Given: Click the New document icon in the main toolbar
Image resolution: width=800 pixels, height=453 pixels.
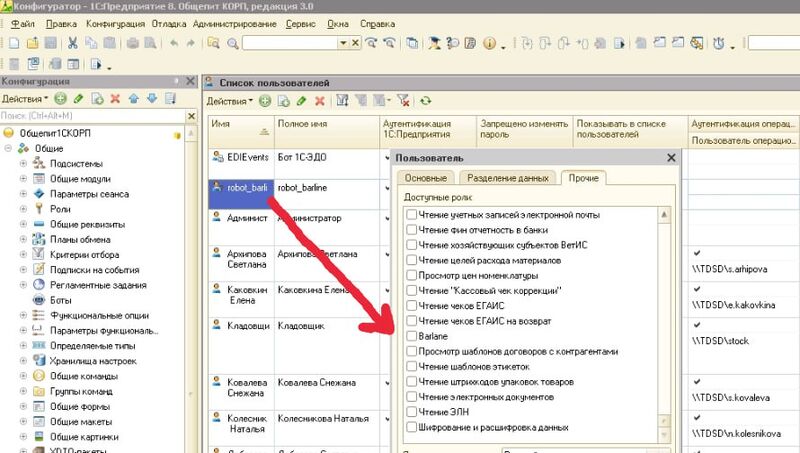Looking at the screenshot, I should tap(14, 43).
